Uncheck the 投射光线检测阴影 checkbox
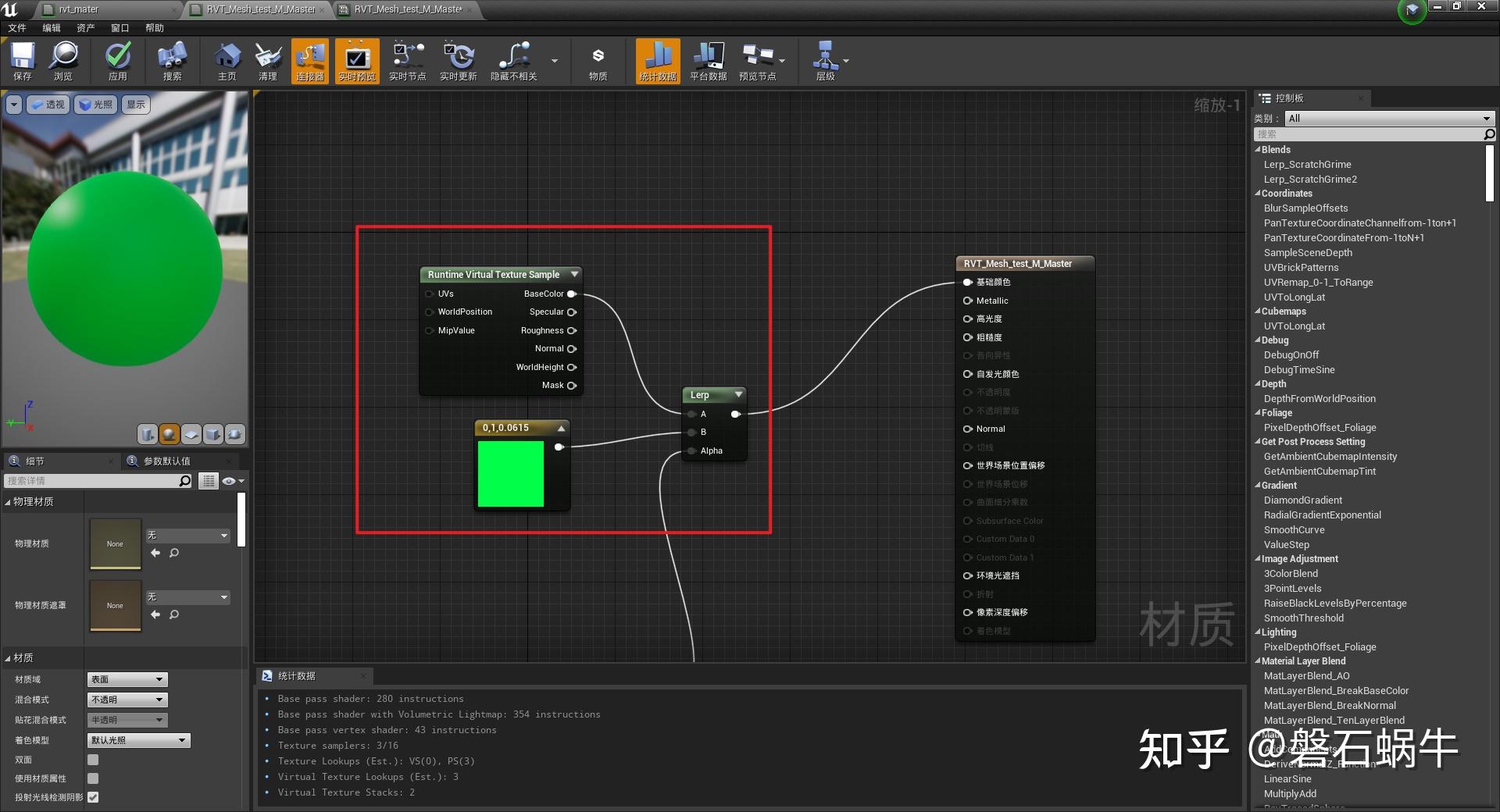Viewport: 1500px width, 812px height. [93, 797]
